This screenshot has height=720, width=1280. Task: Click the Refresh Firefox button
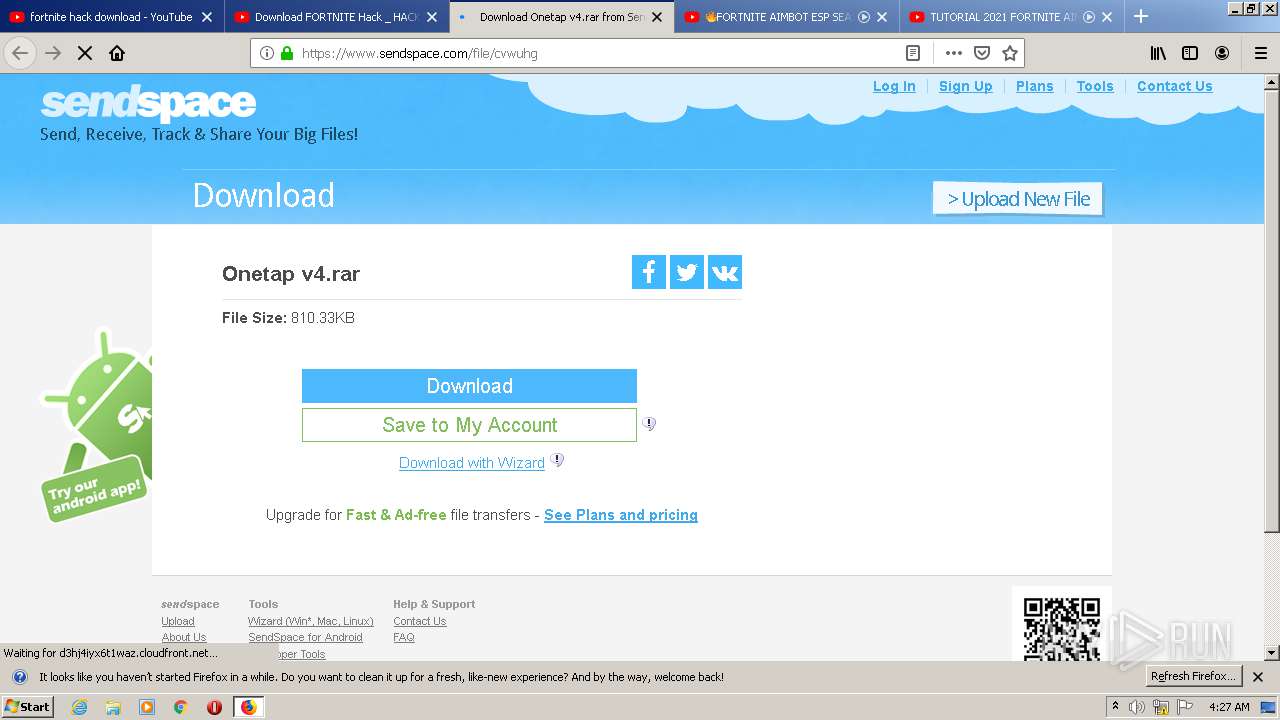tap(1193, 677)
